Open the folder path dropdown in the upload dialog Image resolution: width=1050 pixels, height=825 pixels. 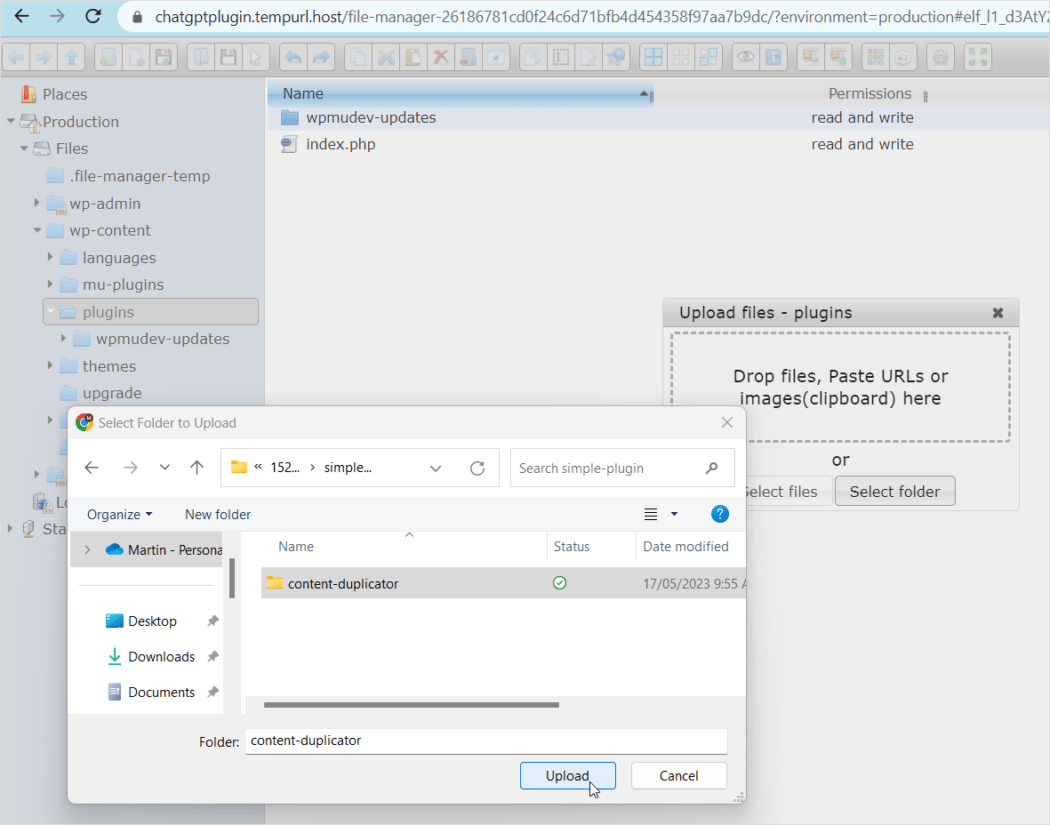click(435, 467)
